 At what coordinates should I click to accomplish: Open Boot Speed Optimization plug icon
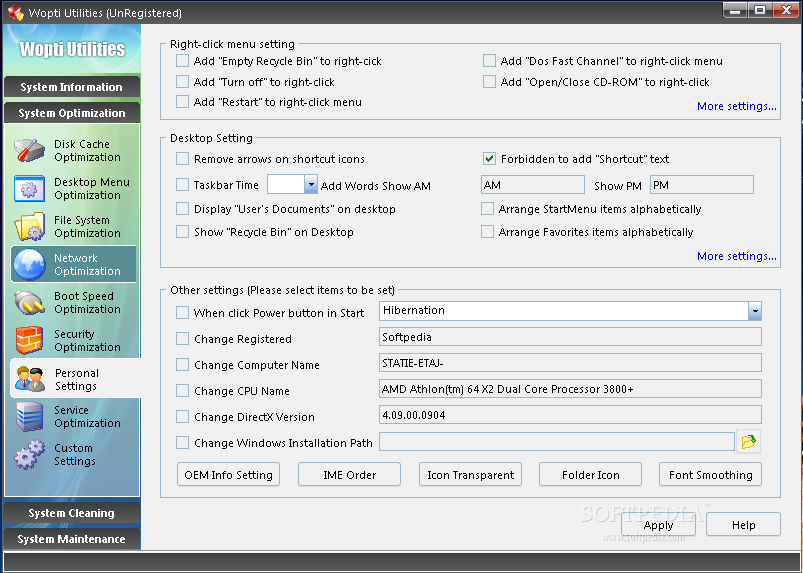(x=30, y=303)
